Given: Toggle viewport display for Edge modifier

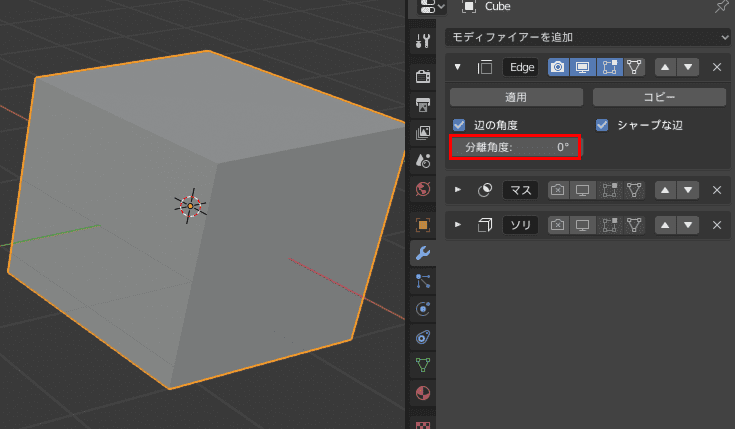Looking at the screenshot, I should (583, 67).
